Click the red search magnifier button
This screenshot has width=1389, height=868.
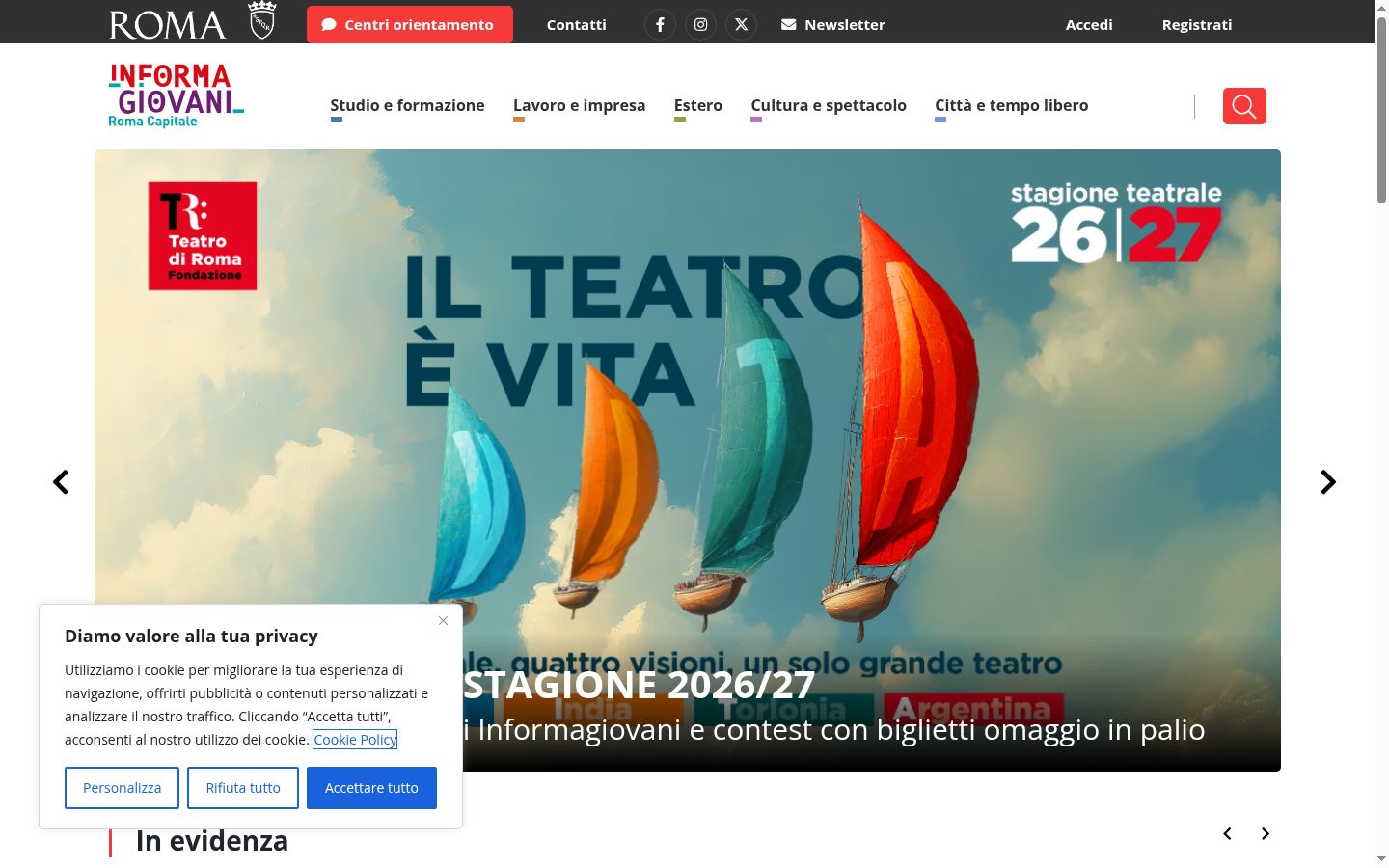tap(1244, 106)
